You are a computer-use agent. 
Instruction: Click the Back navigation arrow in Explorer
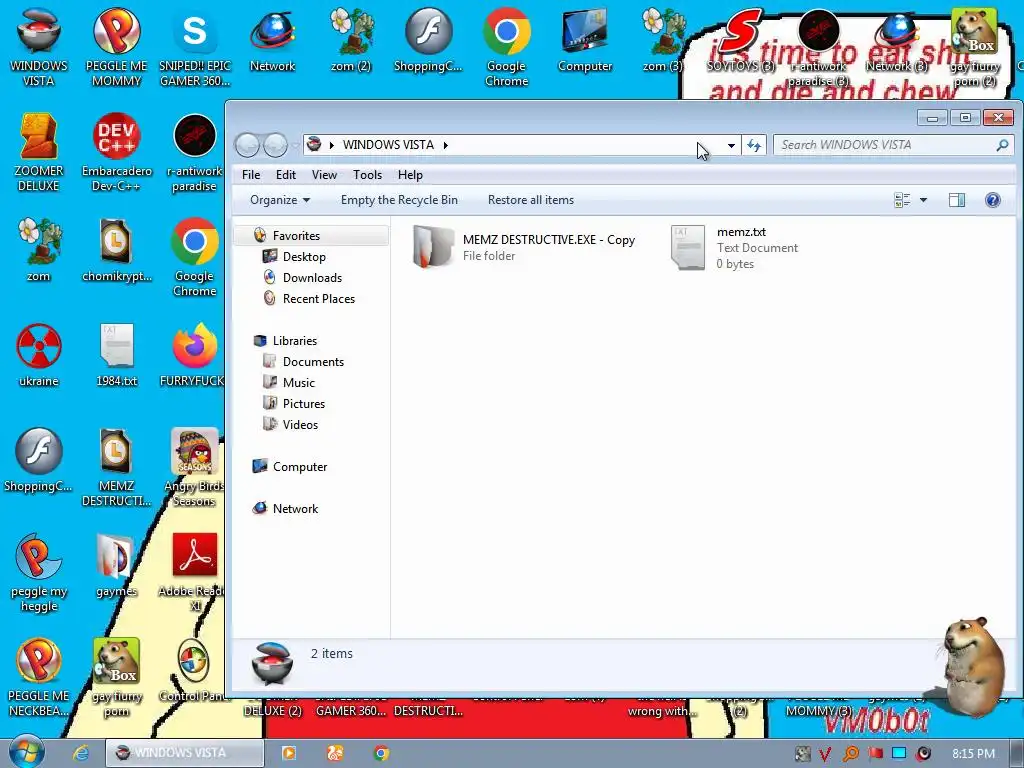(x=248, y=145)
